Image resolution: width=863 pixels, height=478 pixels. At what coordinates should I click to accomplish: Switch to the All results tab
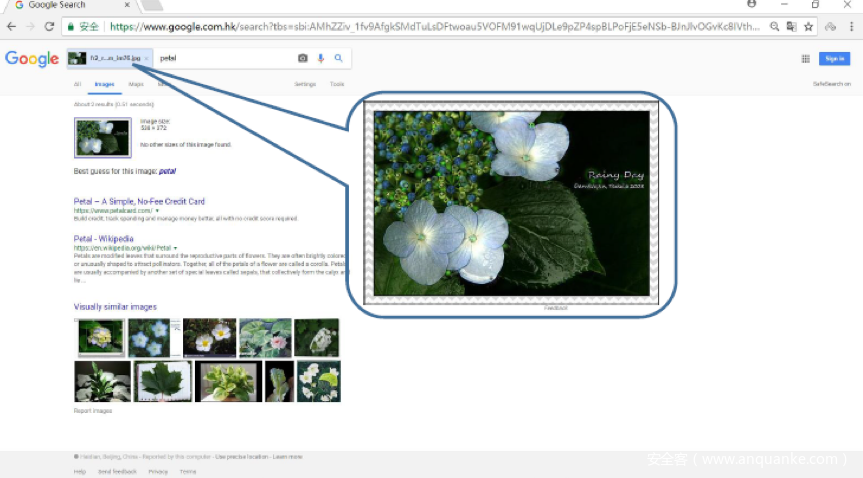tap(78, 84)
